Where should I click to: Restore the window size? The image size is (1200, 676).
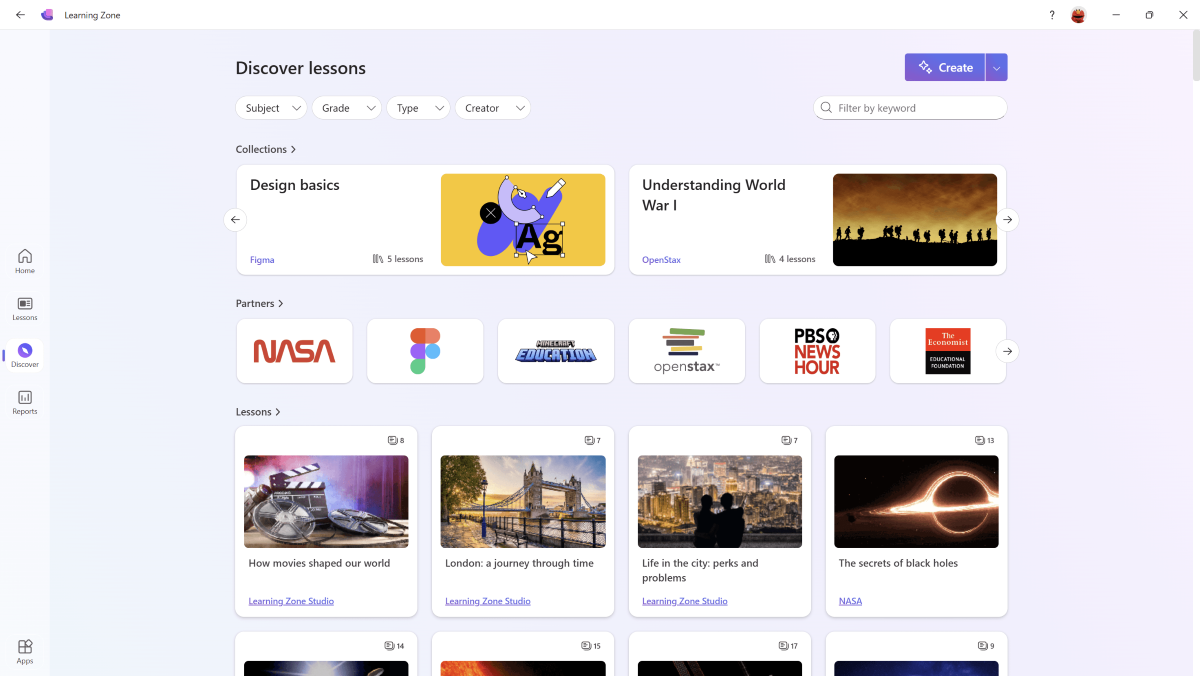pos(1149,15)
